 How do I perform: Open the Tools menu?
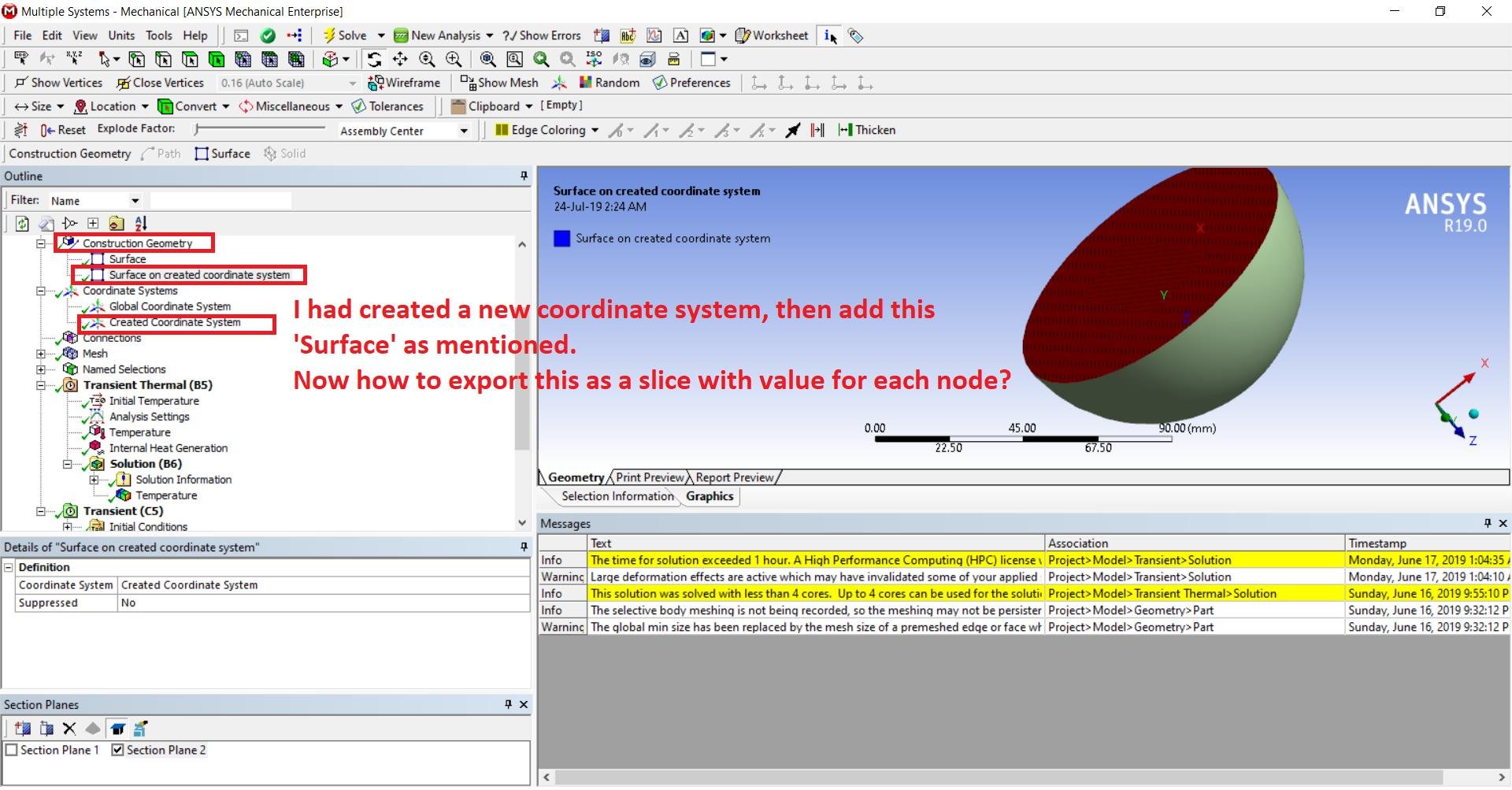click(158, 35)
